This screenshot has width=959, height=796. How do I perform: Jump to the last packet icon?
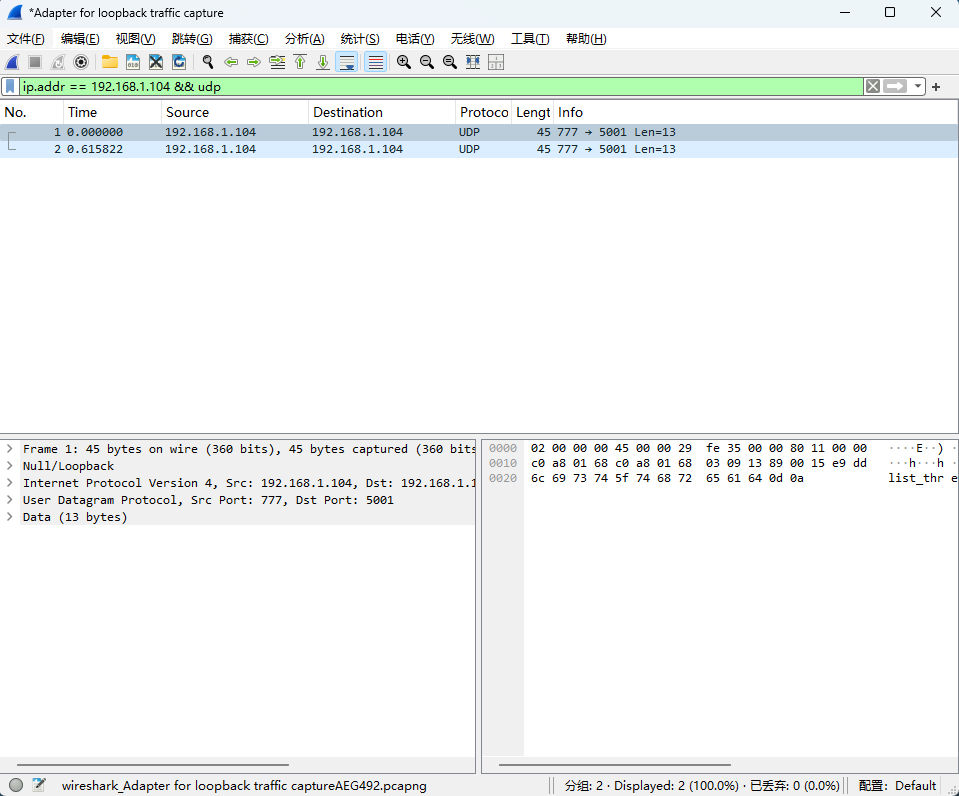(323, 62)
